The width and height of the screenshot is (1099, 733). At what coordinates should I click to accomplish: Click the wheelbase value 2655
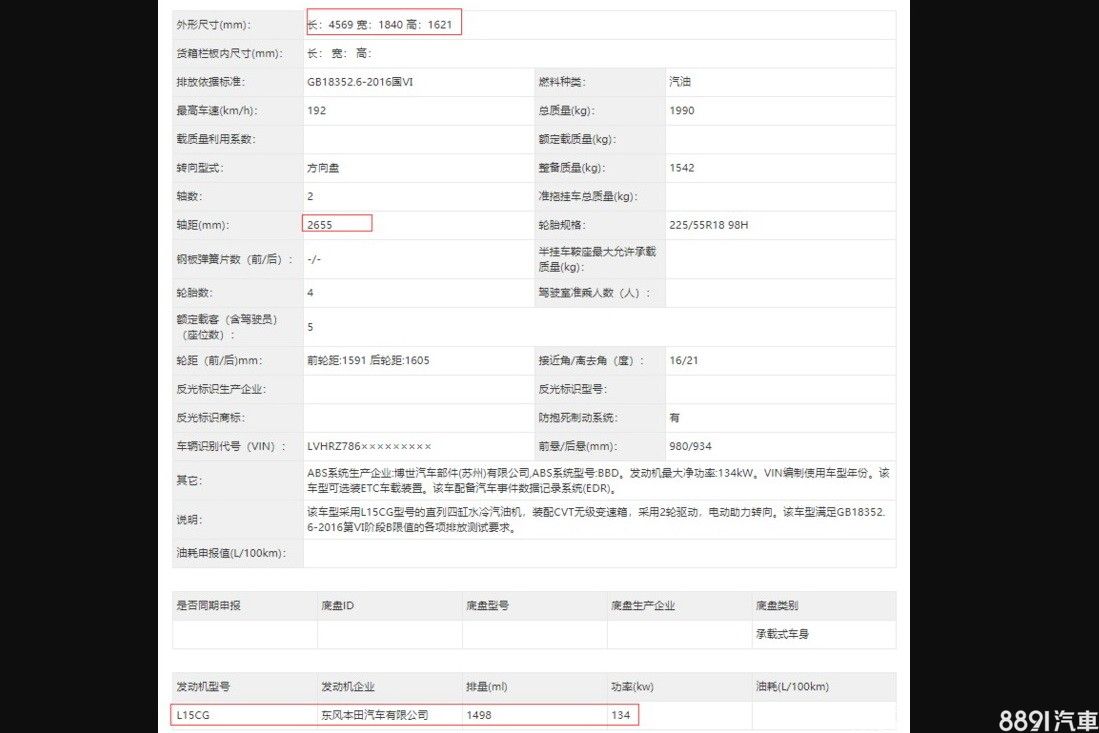click(x=321, y=225)
